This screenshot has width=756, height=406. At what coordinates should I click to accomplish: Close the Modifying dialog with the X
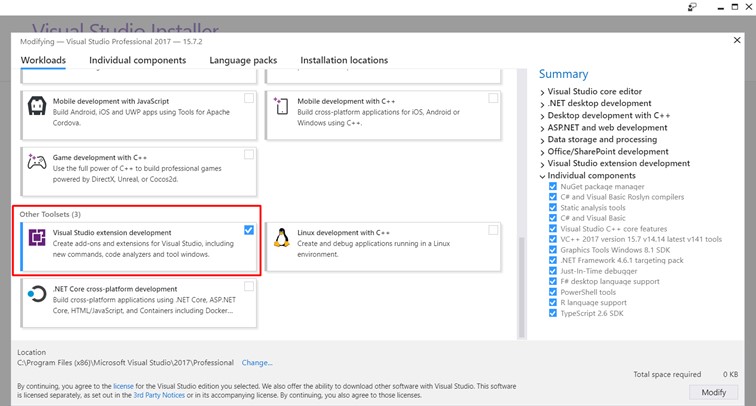[x=737, y=40]
